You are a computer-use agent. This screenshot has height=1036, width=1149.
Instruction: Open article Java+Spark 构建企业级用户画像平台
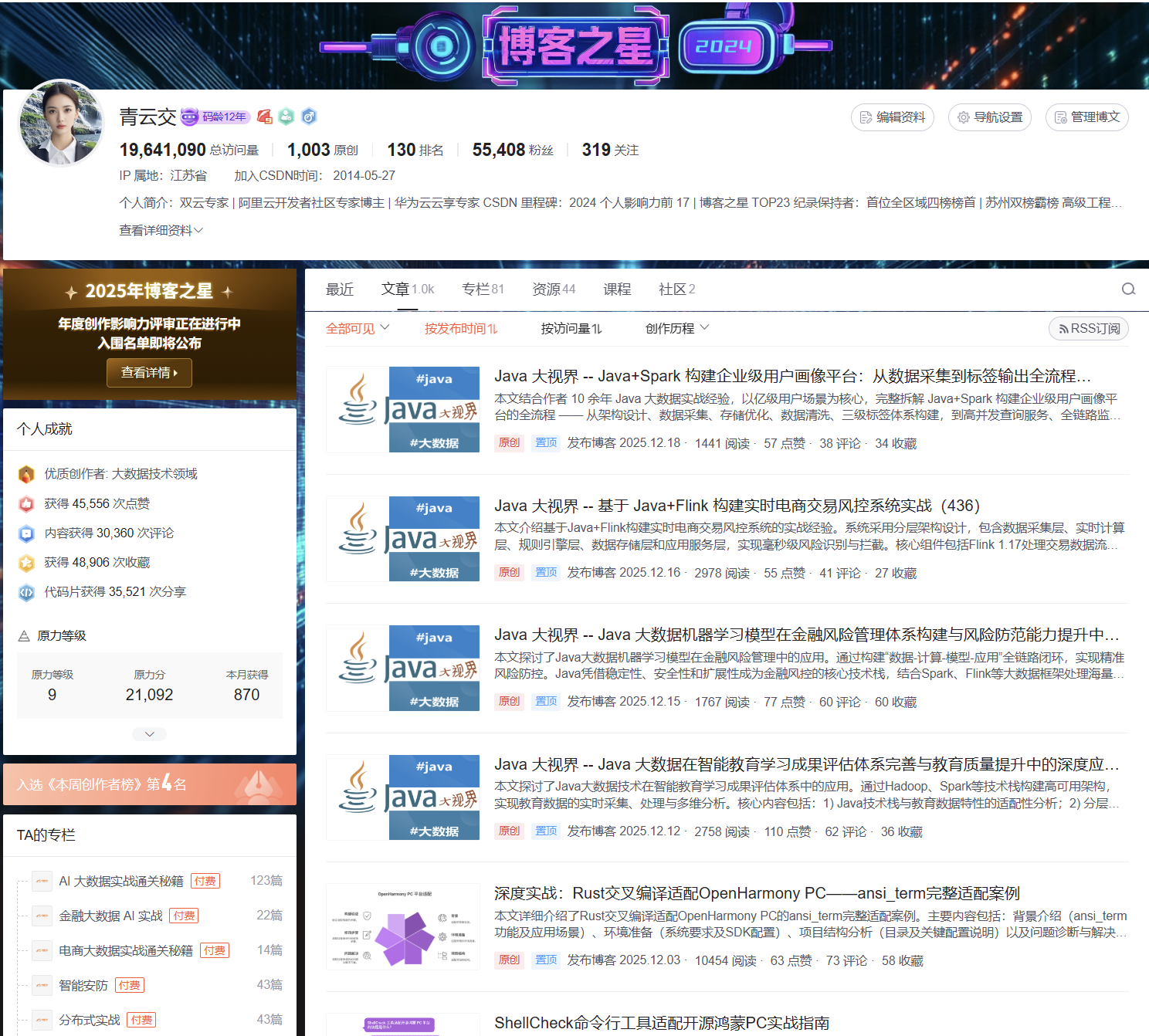point(793,376)
